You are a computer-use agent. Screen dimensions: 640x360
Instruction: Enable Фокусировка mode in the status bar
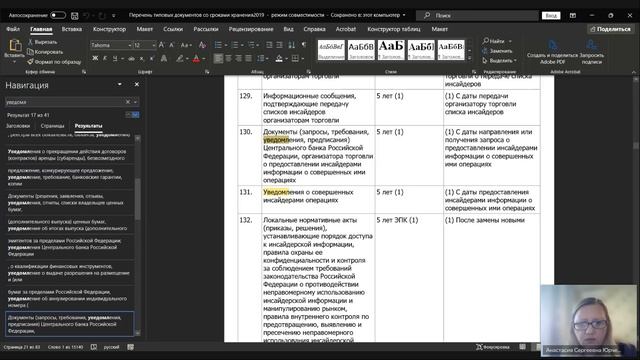493,347
